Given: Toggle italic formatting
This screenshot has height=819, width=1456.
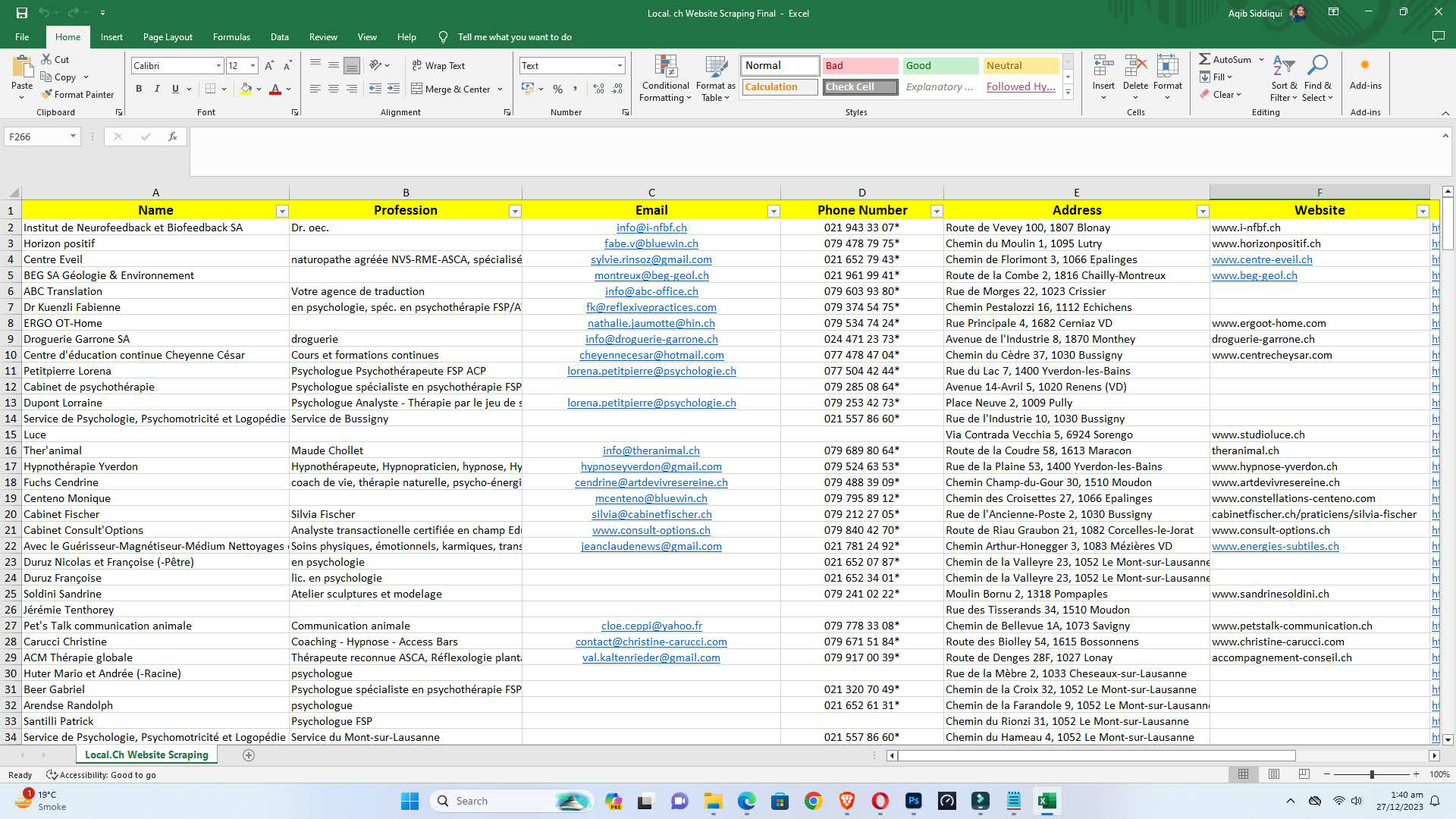Looking at the screenshot, I should (x=157, y=89).
